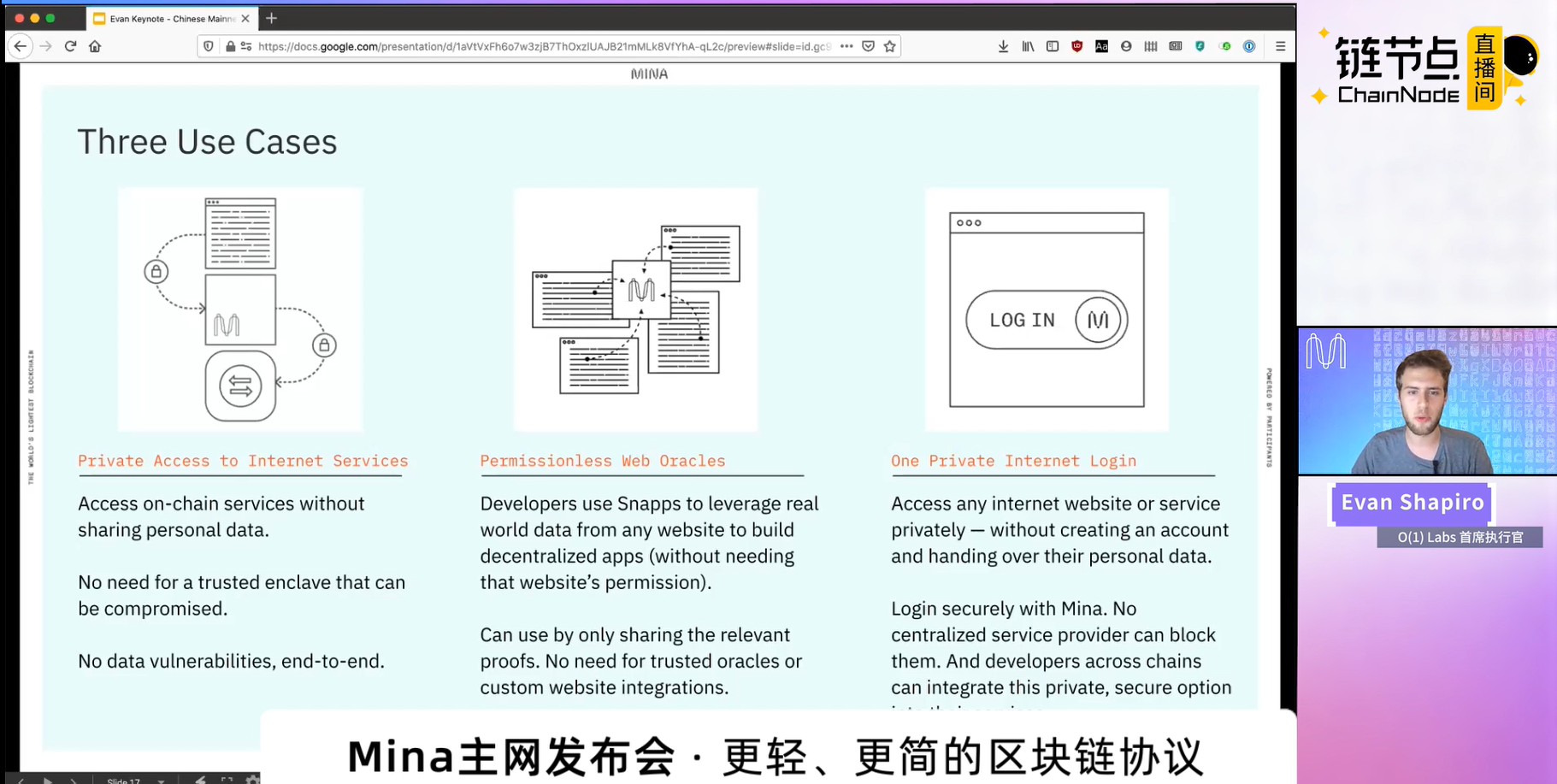Open the Firefox hamburger menu
This screenshot has width=1557, height=784.
coord(1280,46)
